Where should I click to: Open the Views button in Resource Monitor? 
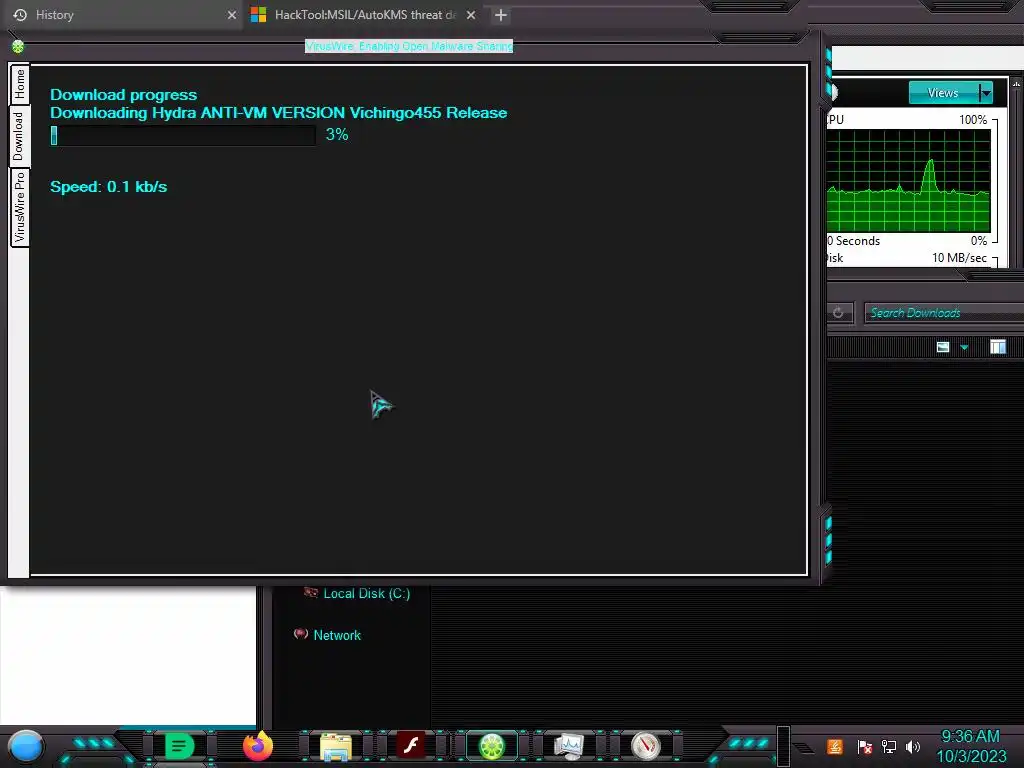click(x=943, y=93)
